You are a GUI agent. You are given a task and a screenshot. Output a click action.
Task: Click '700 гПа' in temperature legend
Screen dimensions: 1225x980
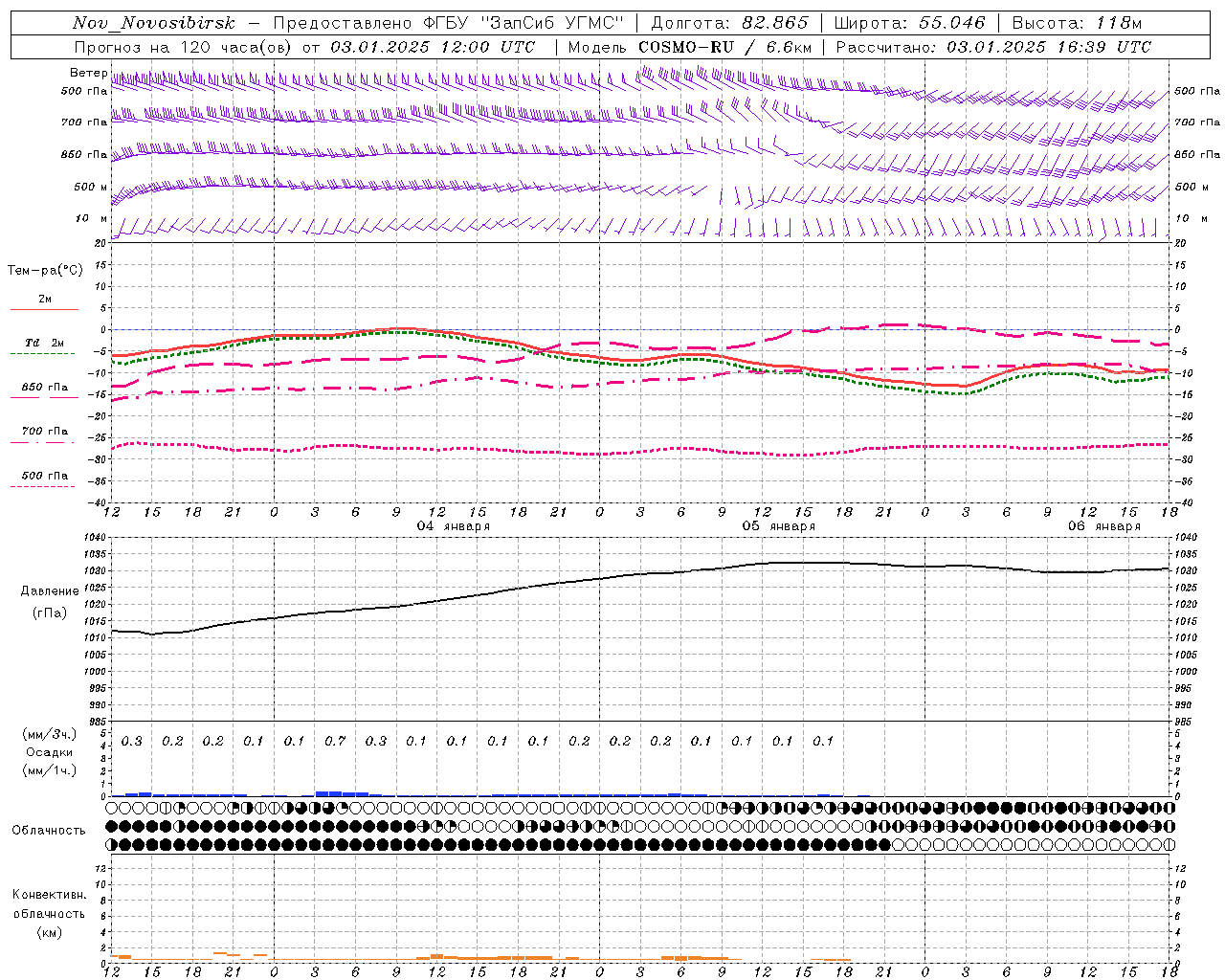[45, 431]
